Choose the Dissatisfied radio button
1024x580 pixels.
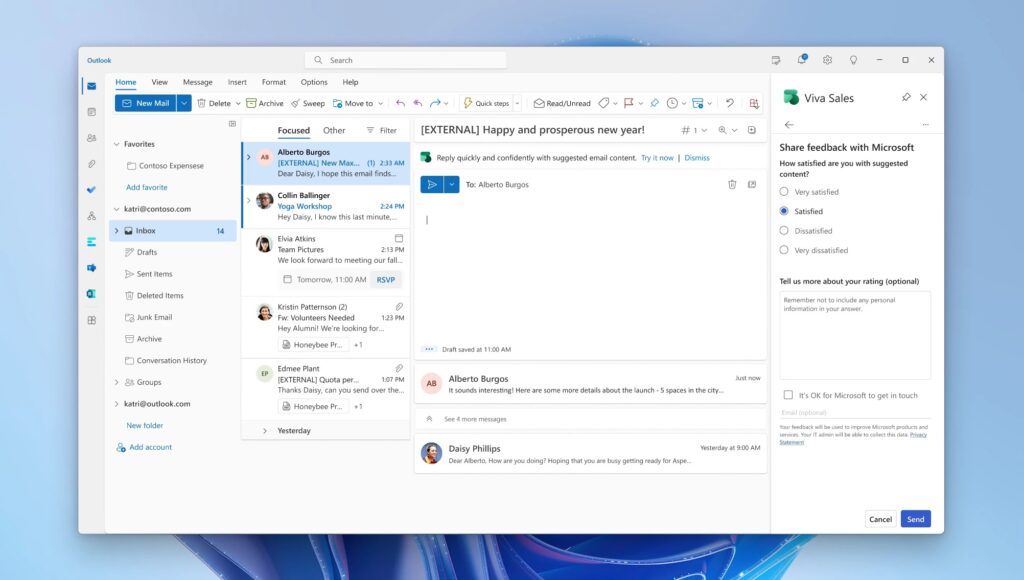pos(784,231)
